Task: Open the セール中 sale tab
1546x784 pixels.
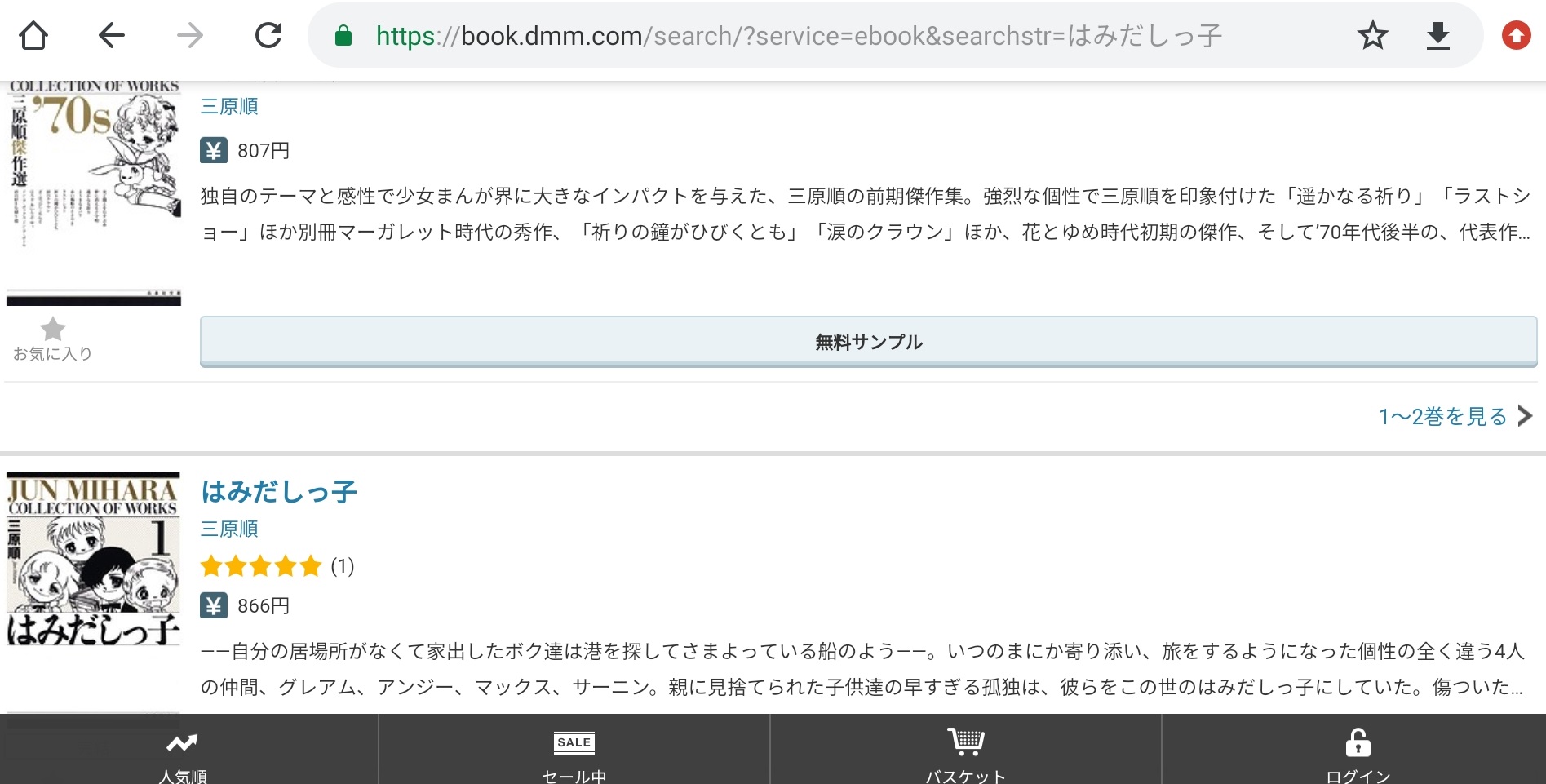Action: (x=574, y=755)
